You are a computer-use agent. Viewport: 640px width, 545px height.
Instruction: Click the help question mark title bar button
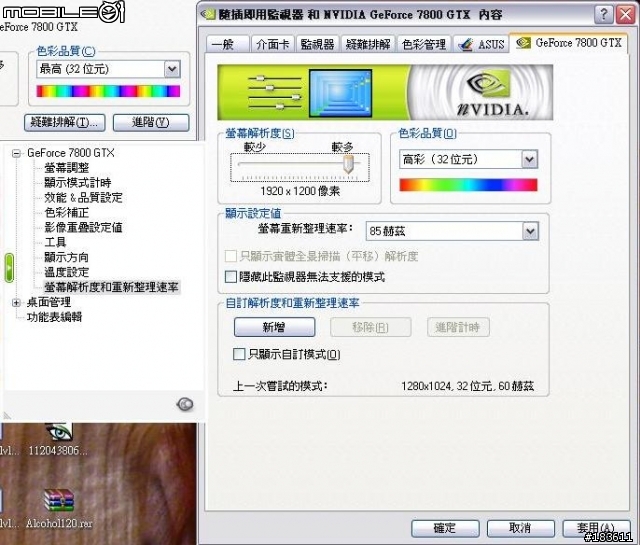point(604,15)
